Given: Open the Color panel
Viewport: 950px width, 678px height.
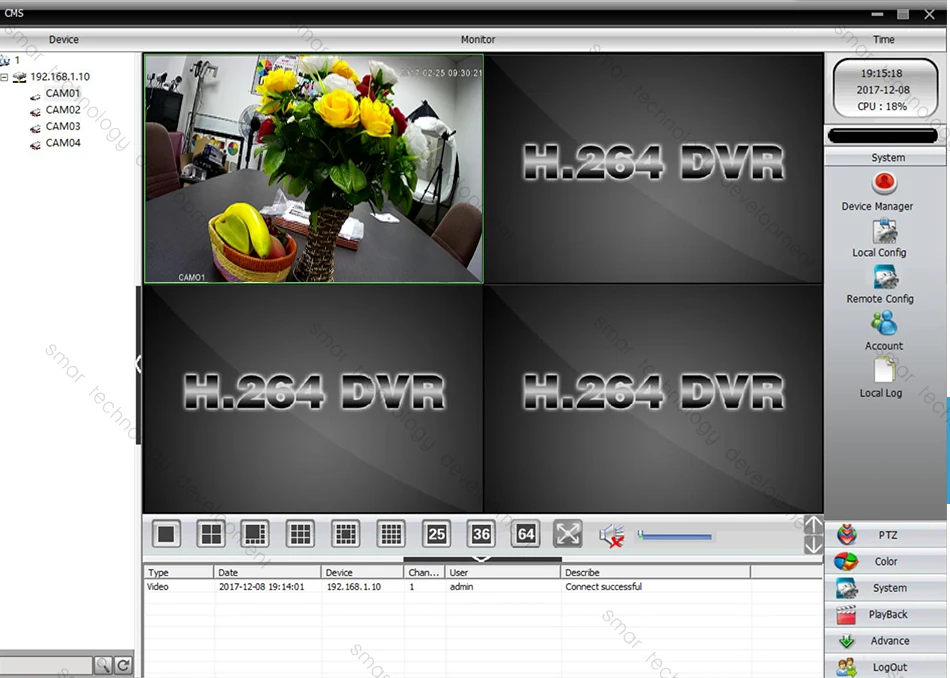Looking at the screenshot, I should 886,562.
